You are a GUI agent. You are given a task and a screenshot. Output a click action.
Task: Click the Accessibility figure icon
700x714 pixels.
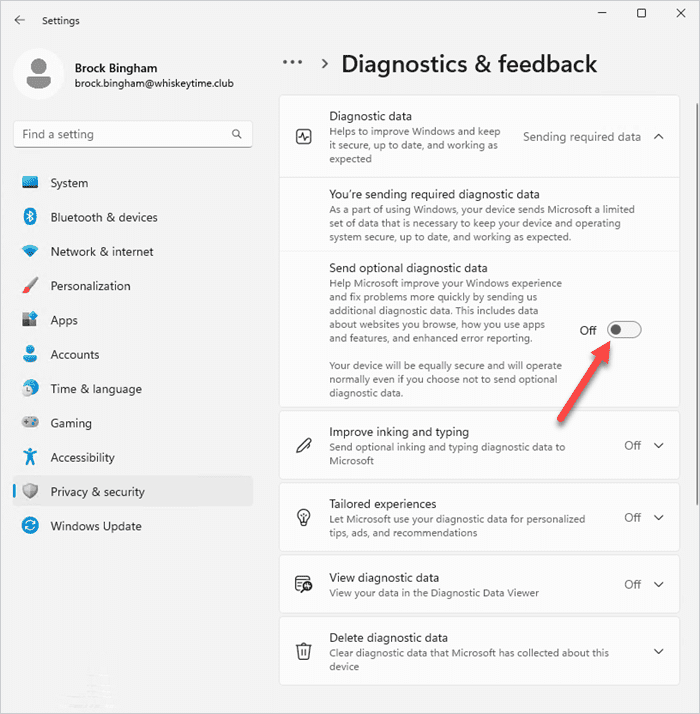pos(30,457)
